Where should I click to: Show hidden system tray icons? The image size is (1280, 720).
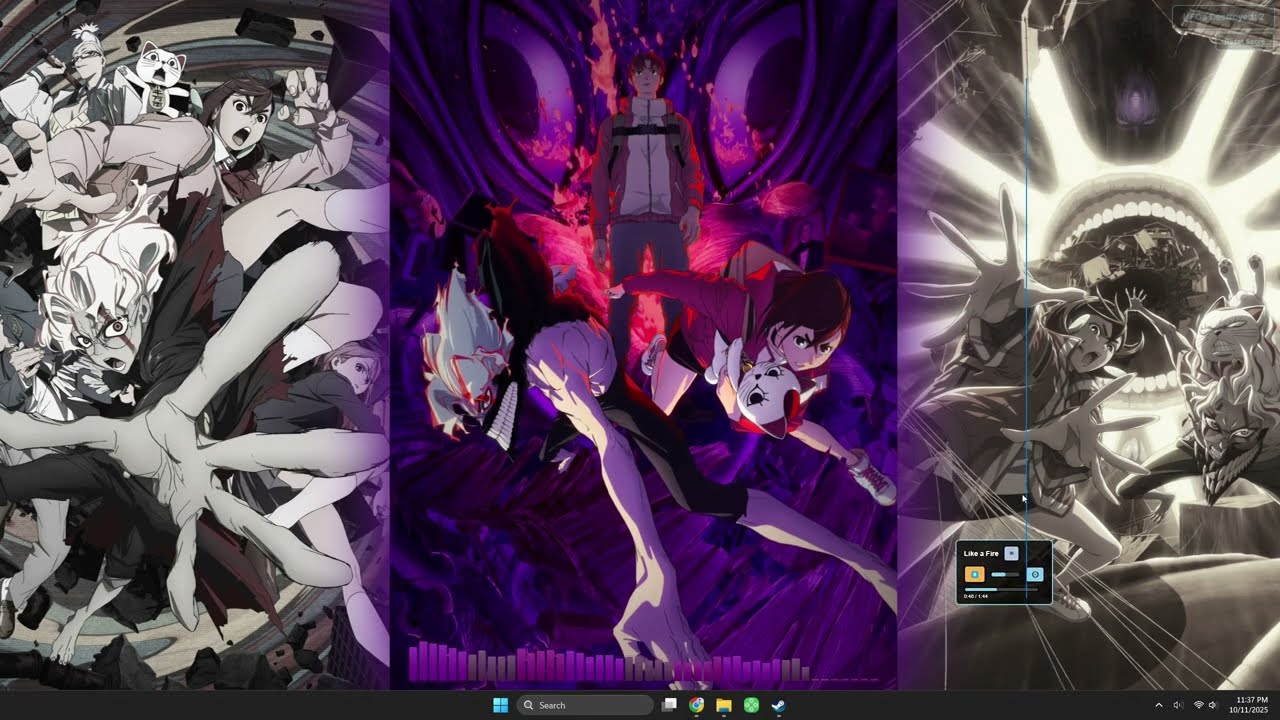[1159, 705]
